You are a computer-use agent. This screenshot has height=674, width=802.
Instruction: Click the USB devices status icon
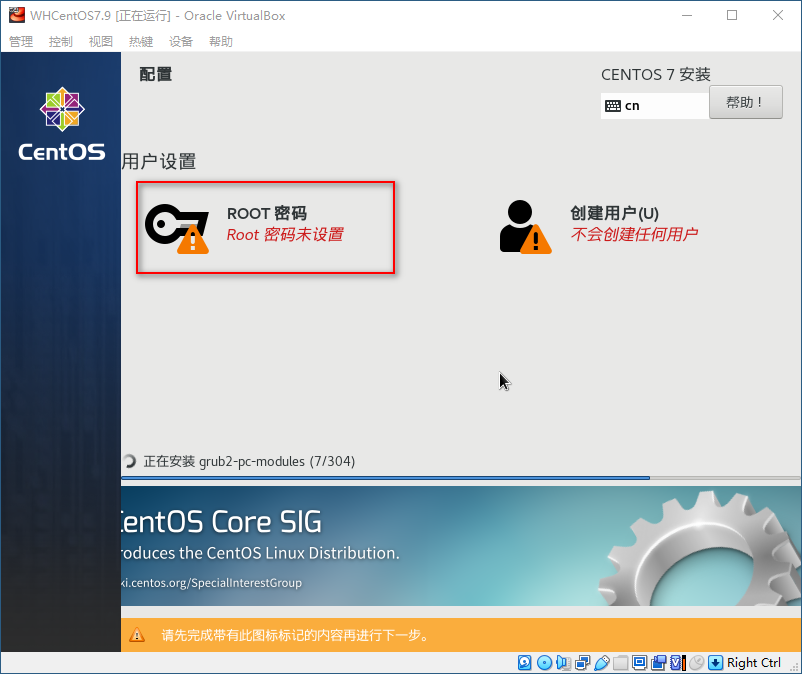coord(602,663)
